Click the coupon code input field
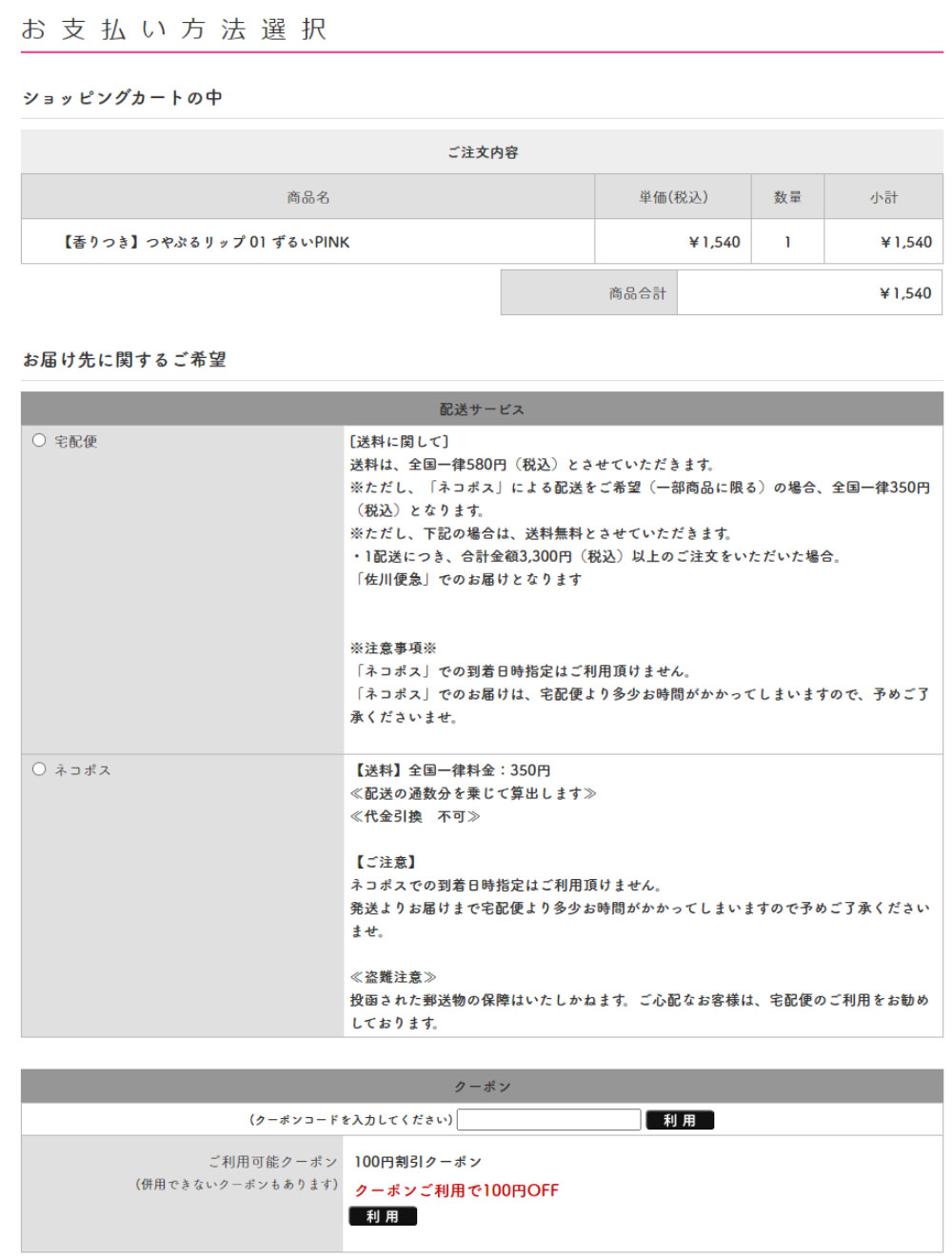Viewport: 952px width, 1259px height. coord(548,1120)
